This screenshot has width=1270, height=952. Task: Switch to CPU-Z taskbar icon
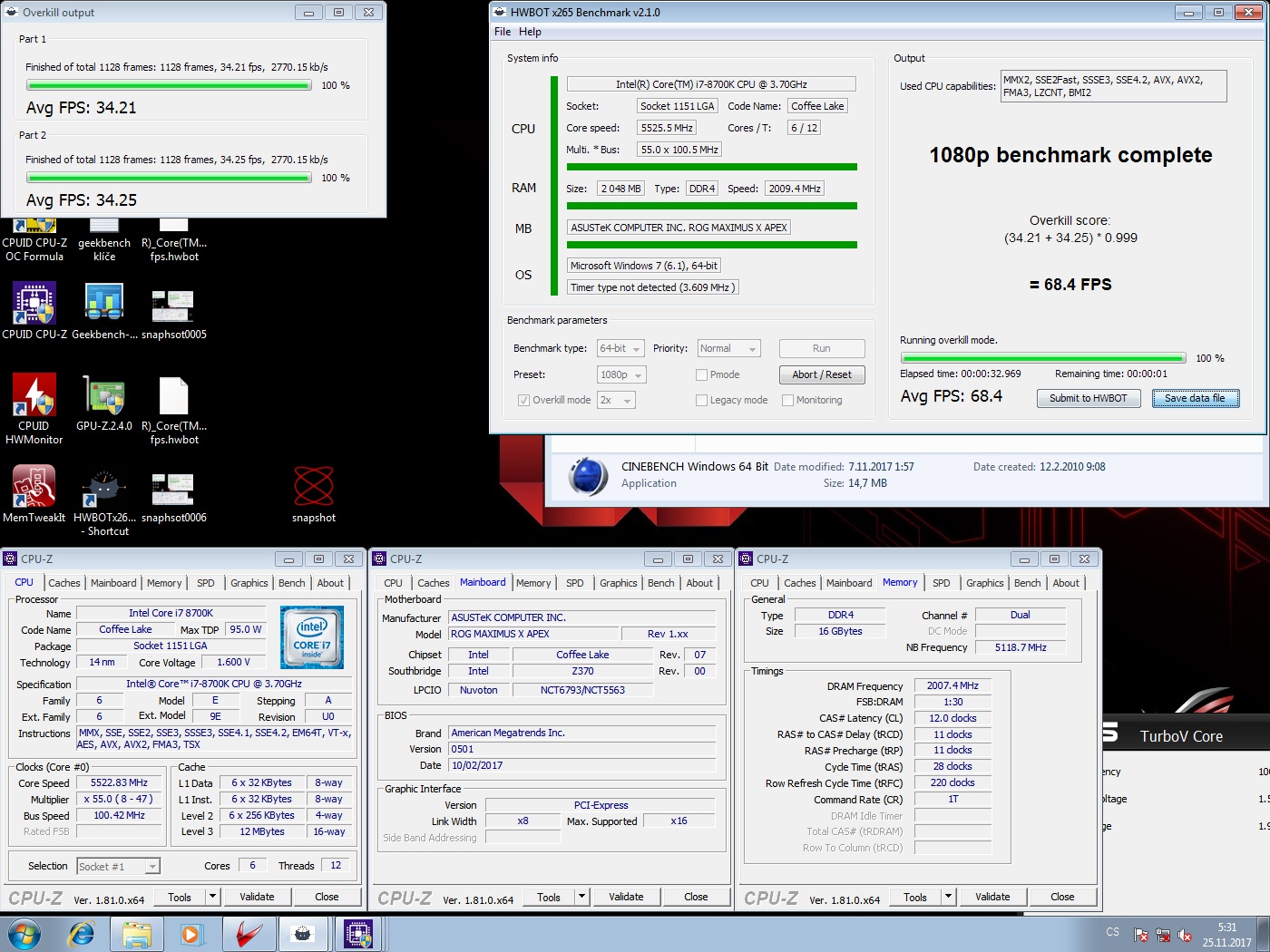(358, 934)
